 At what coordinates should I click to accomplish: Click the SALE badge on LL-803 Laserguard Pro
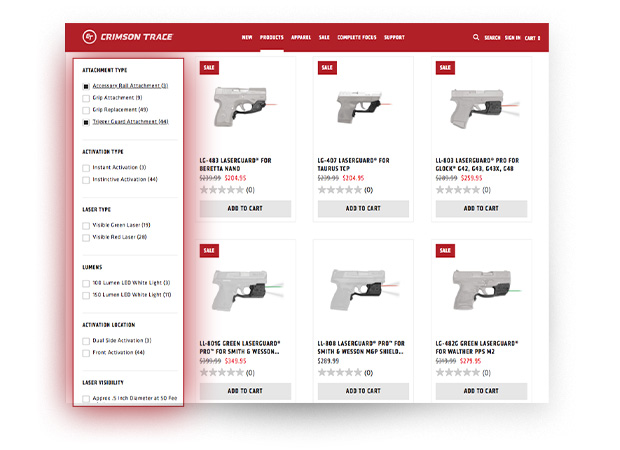(445, 68)
